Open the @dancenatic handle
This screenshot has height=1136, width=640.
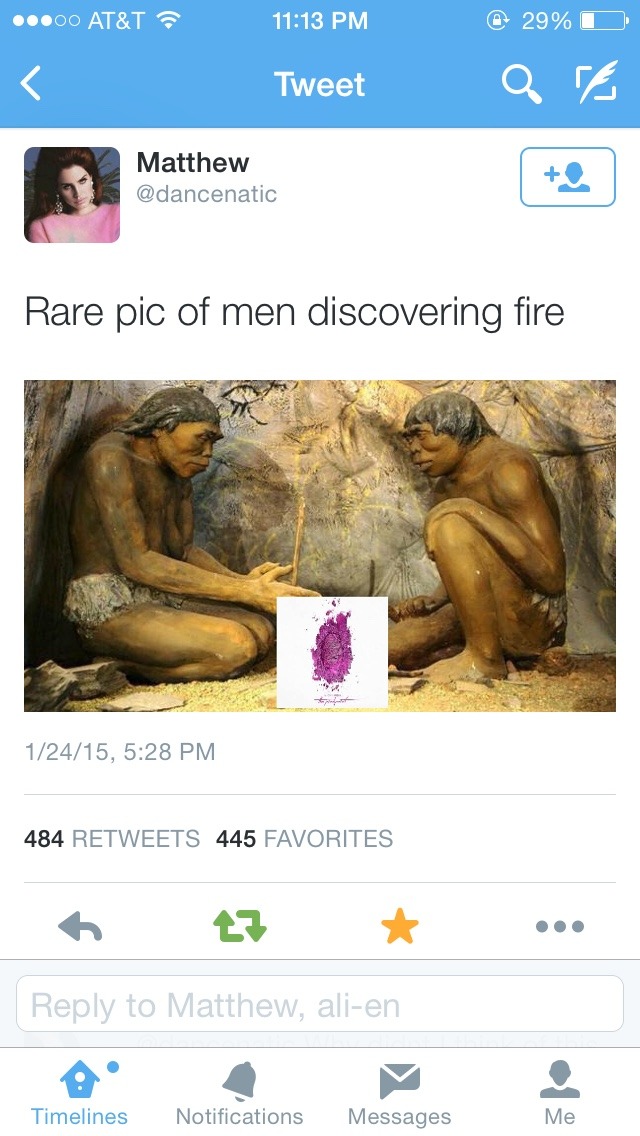[x=207, y=194]
